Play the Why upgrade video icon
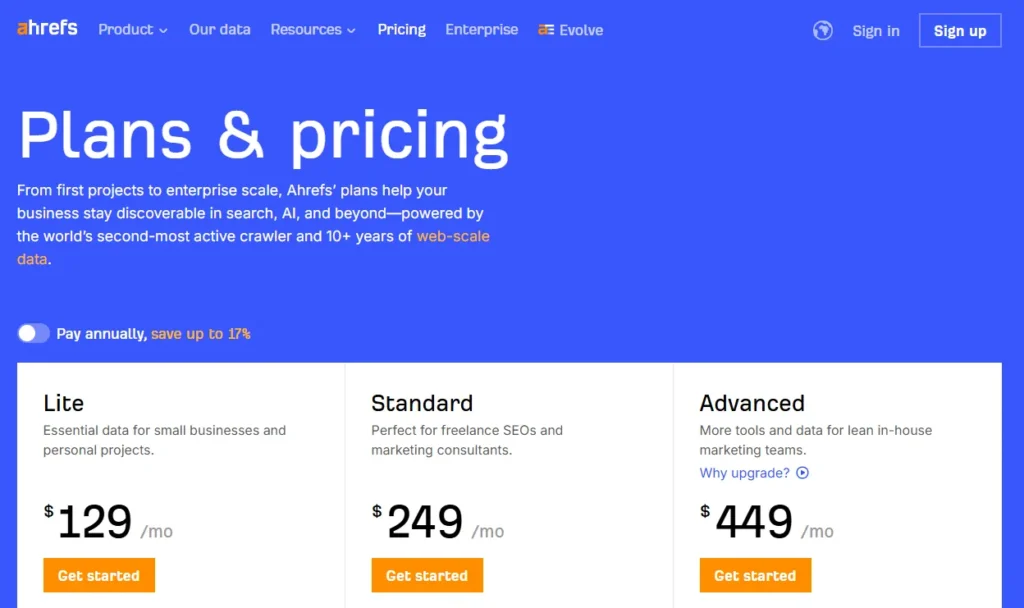 [x=803, y=473]
